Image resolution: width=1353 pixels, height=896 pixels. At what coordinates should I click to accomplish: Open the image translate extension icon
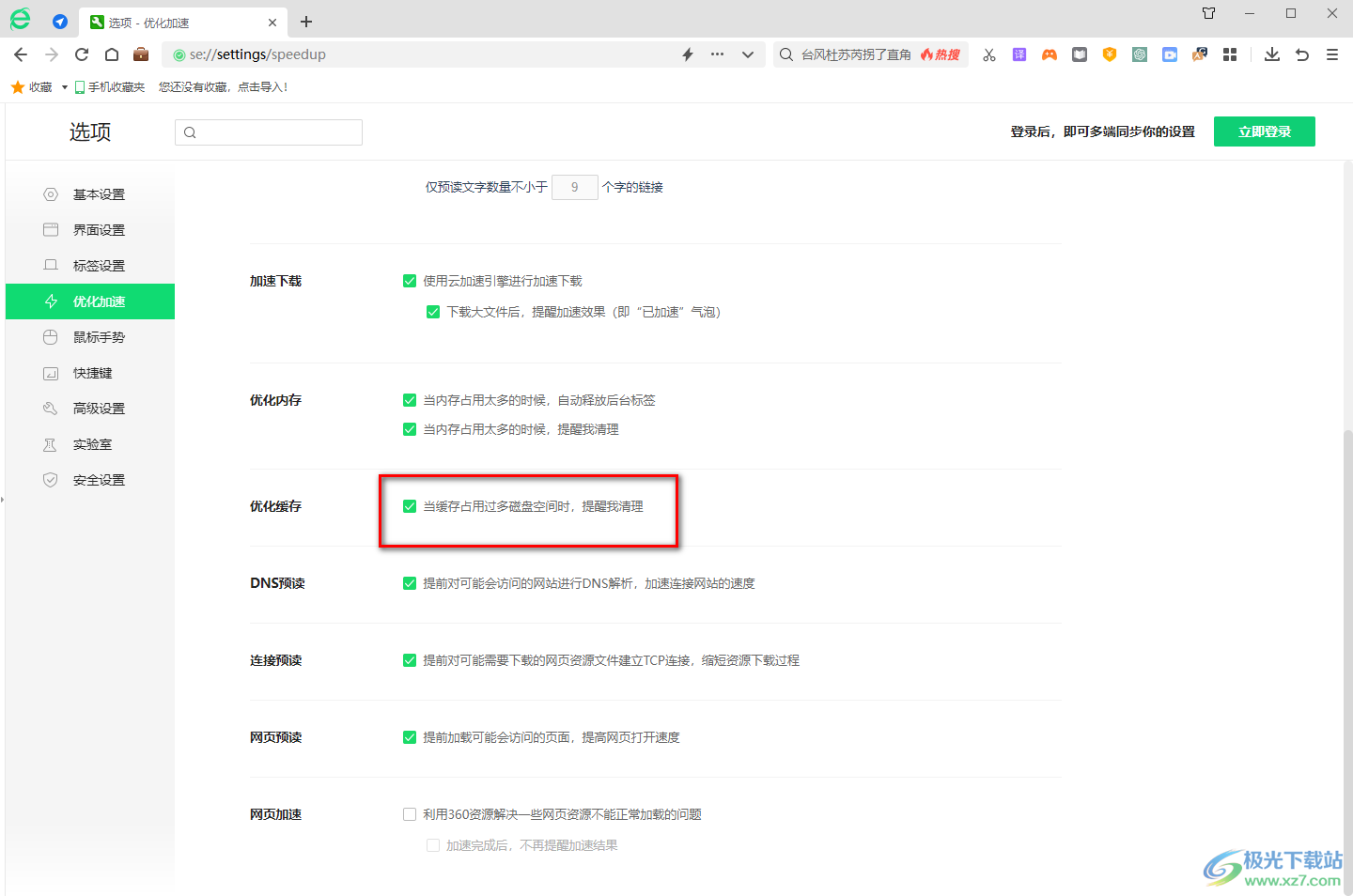pos(1200,54)
